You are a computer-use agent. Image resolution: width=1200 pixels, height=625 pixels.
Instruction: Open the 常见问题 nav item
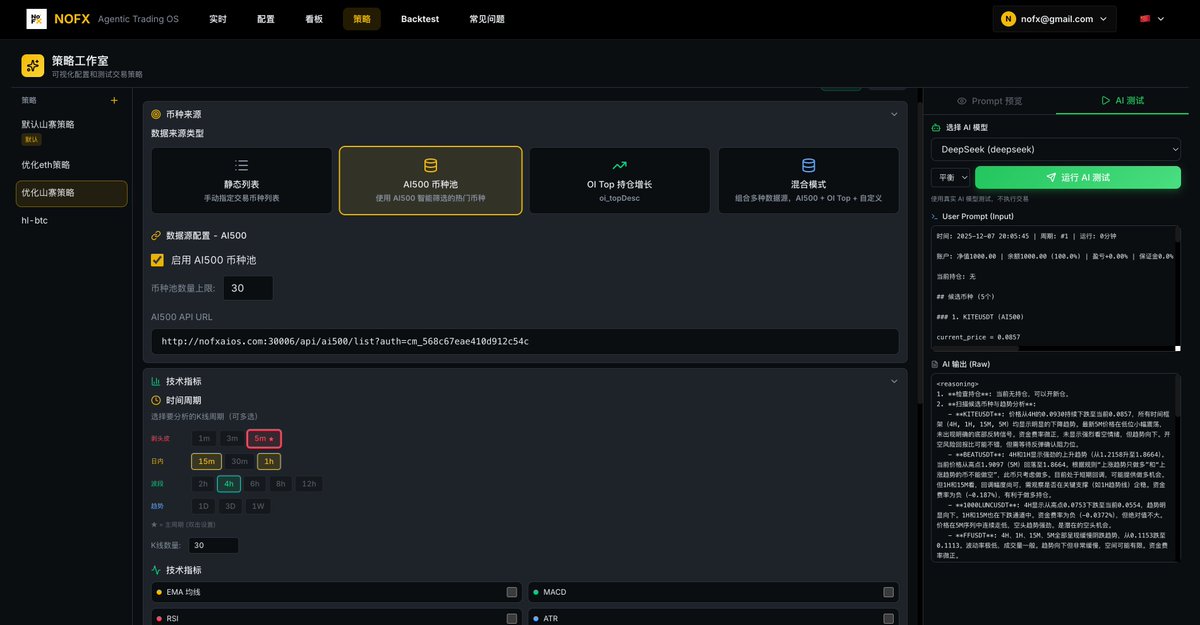click(x=487, y=19)
